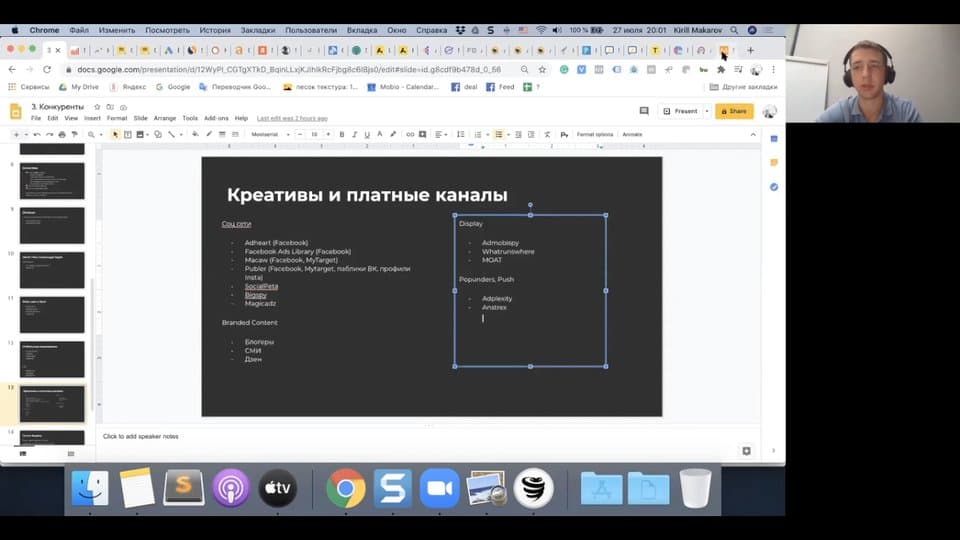Open the Arrange menu in Slides
This screenshot has width=960, height=540.
(x=165, y=118)
